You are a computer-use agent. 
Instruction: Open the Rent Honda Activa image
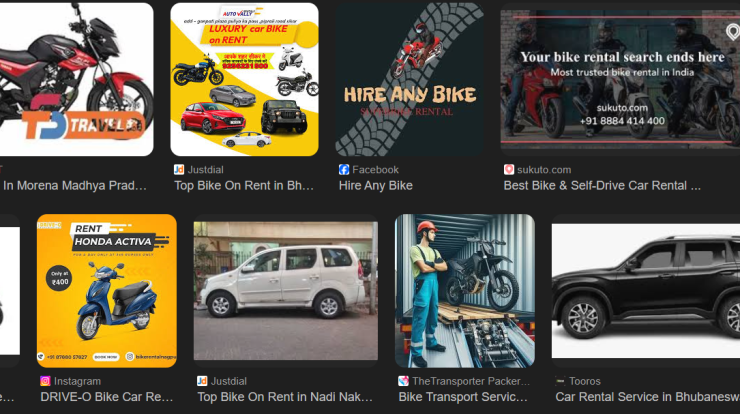[107, 291]
